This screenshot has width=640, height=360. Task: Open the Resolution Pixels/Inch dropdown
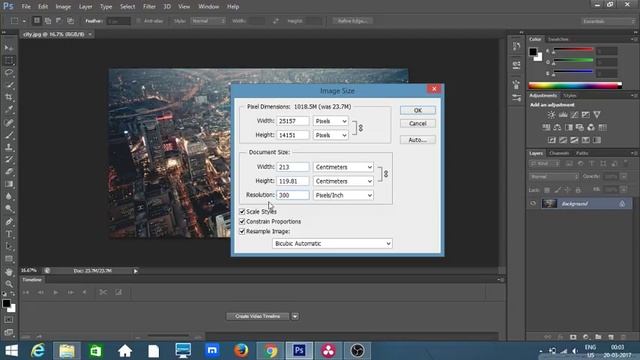[x=343, y=195]
